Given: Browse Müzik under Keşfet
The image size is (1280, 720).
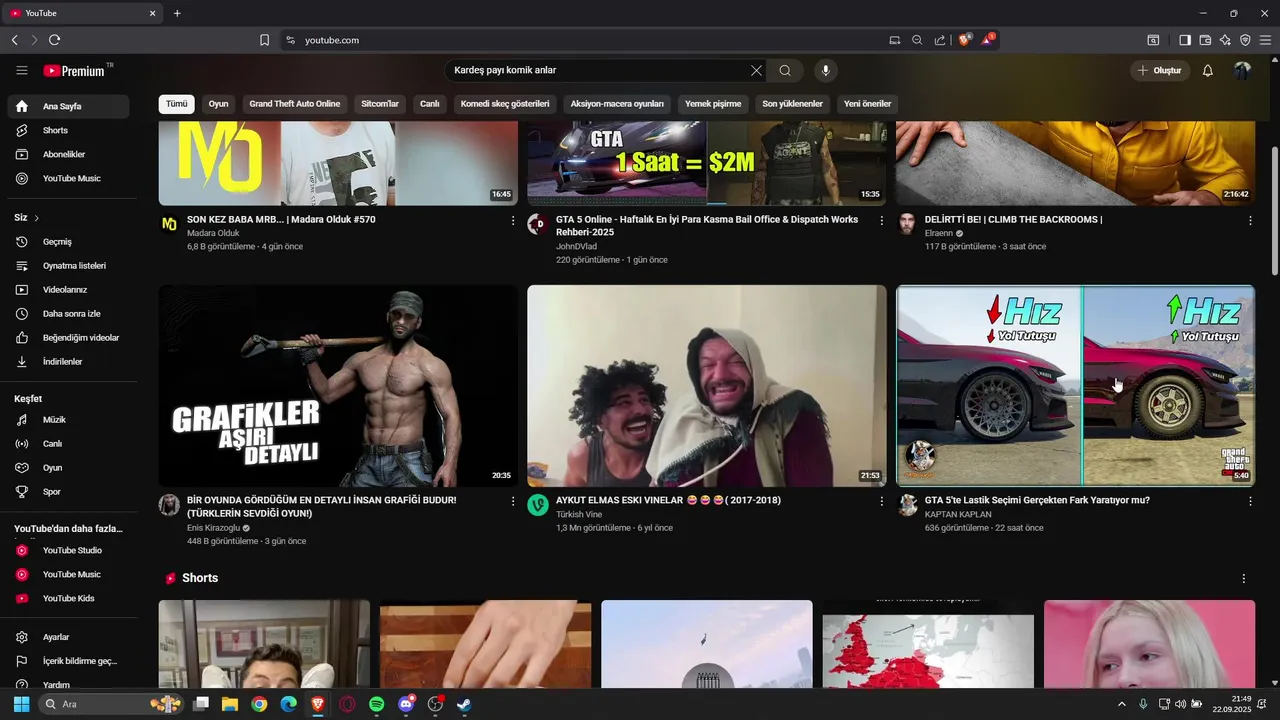Looking at the screenshot, I should 69,420.
